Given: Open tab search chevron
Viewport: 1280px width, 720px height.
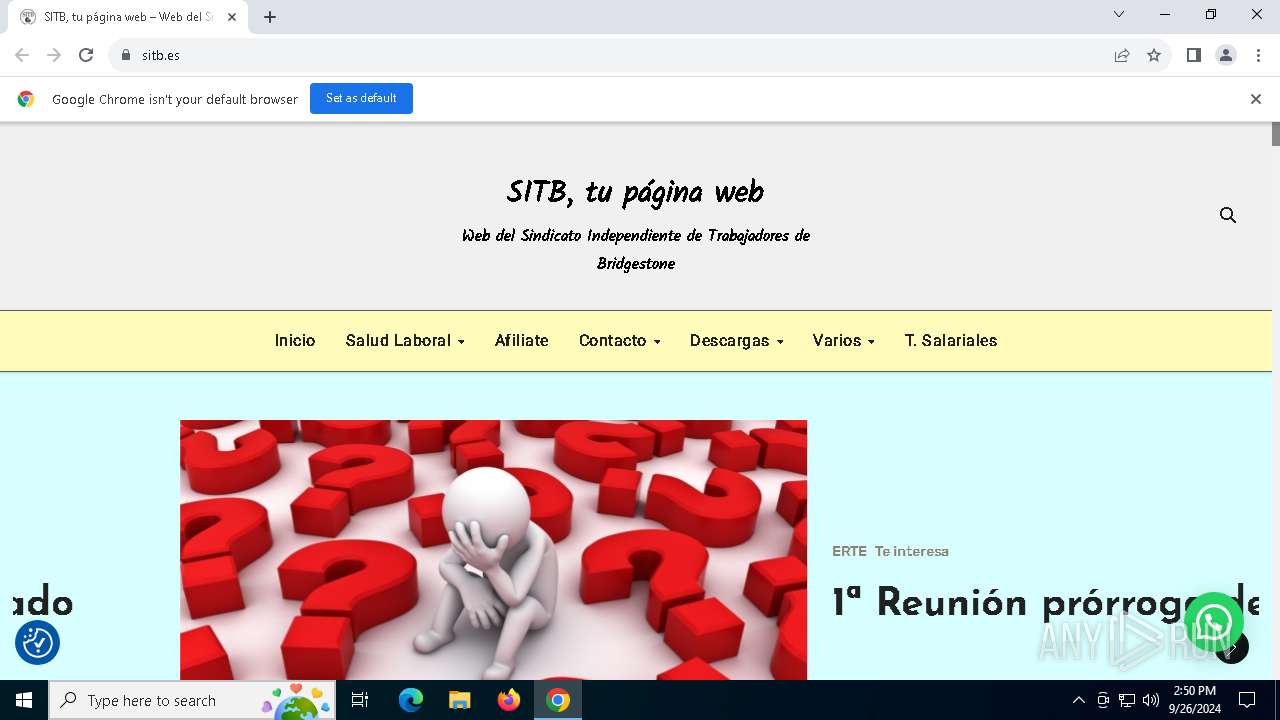Looking at the screenshot, I should (x=1119, y=14).
